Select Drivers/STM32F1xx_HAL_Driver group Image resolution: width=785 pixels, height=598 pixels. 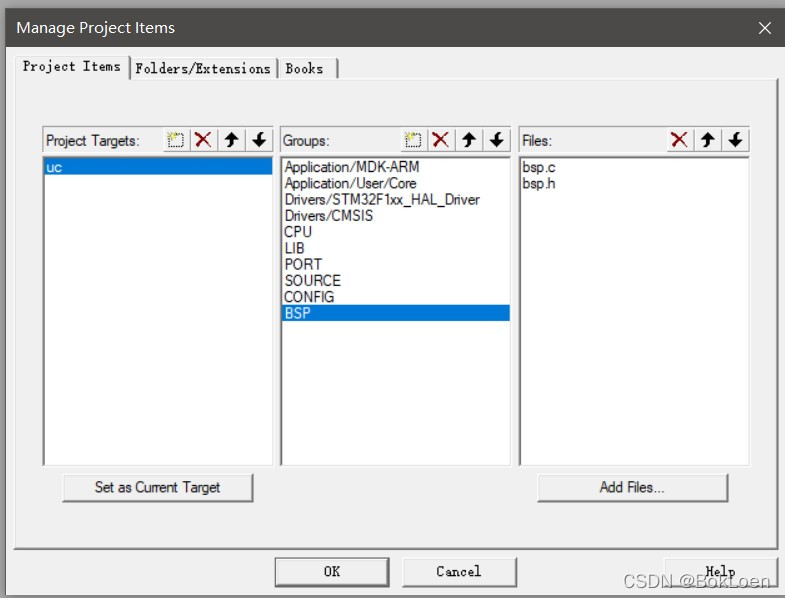coord(396,199)
